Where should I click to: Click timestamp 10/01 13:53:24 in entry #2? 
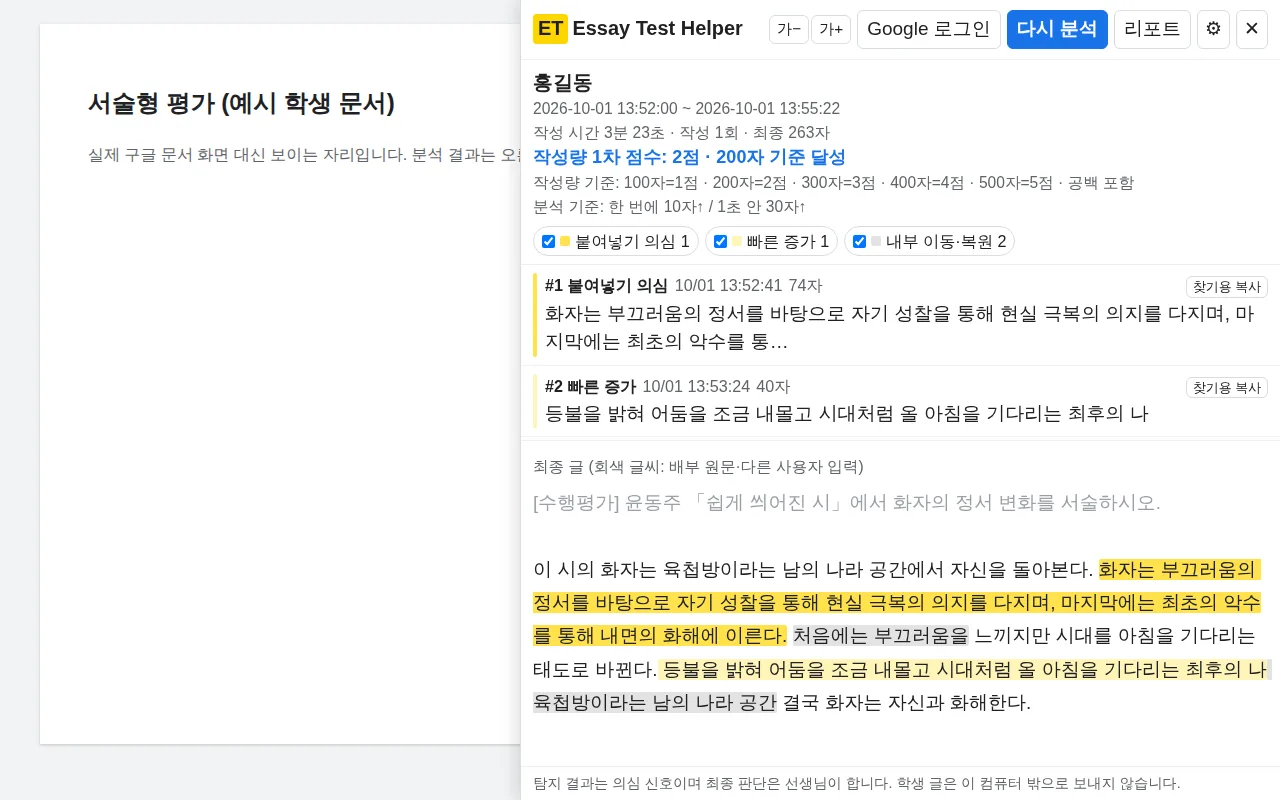[x=696, y=387]
